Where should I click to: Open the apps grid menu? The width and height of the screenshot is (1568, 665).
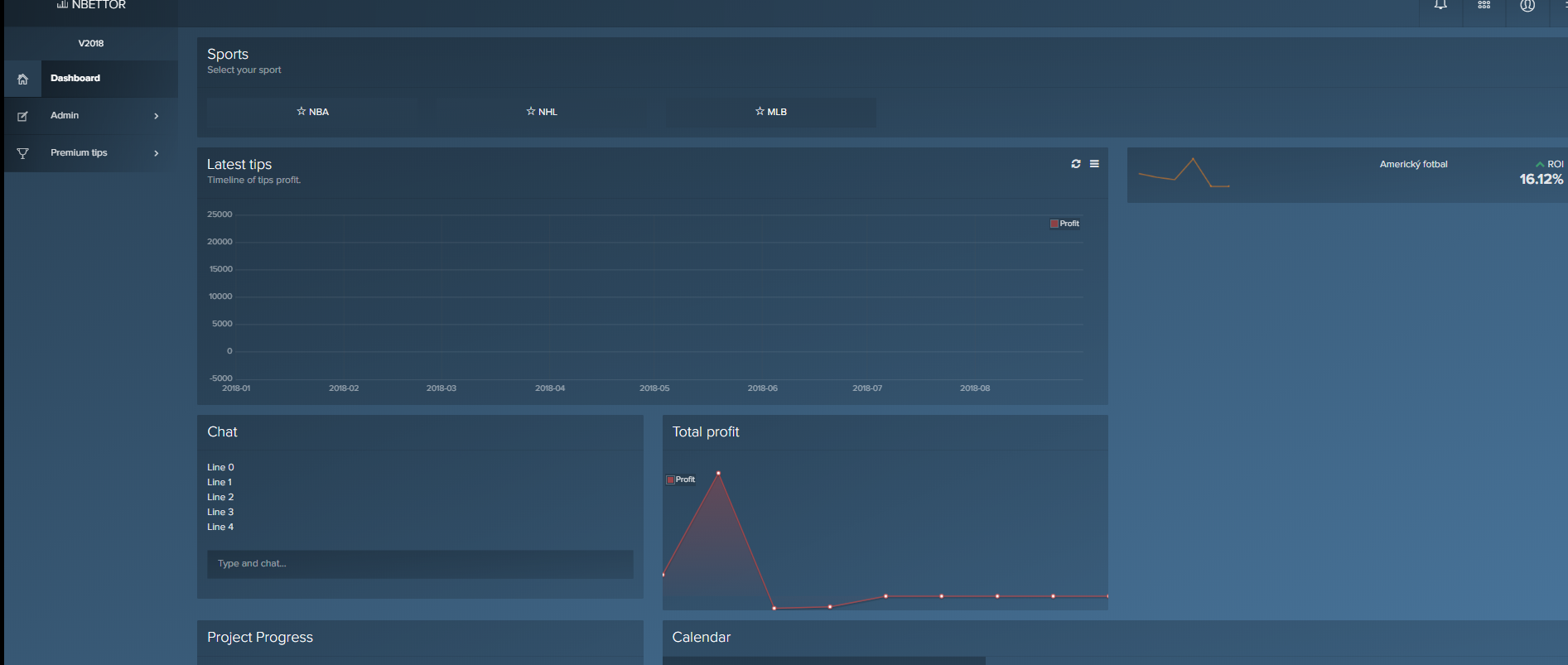1484,5
